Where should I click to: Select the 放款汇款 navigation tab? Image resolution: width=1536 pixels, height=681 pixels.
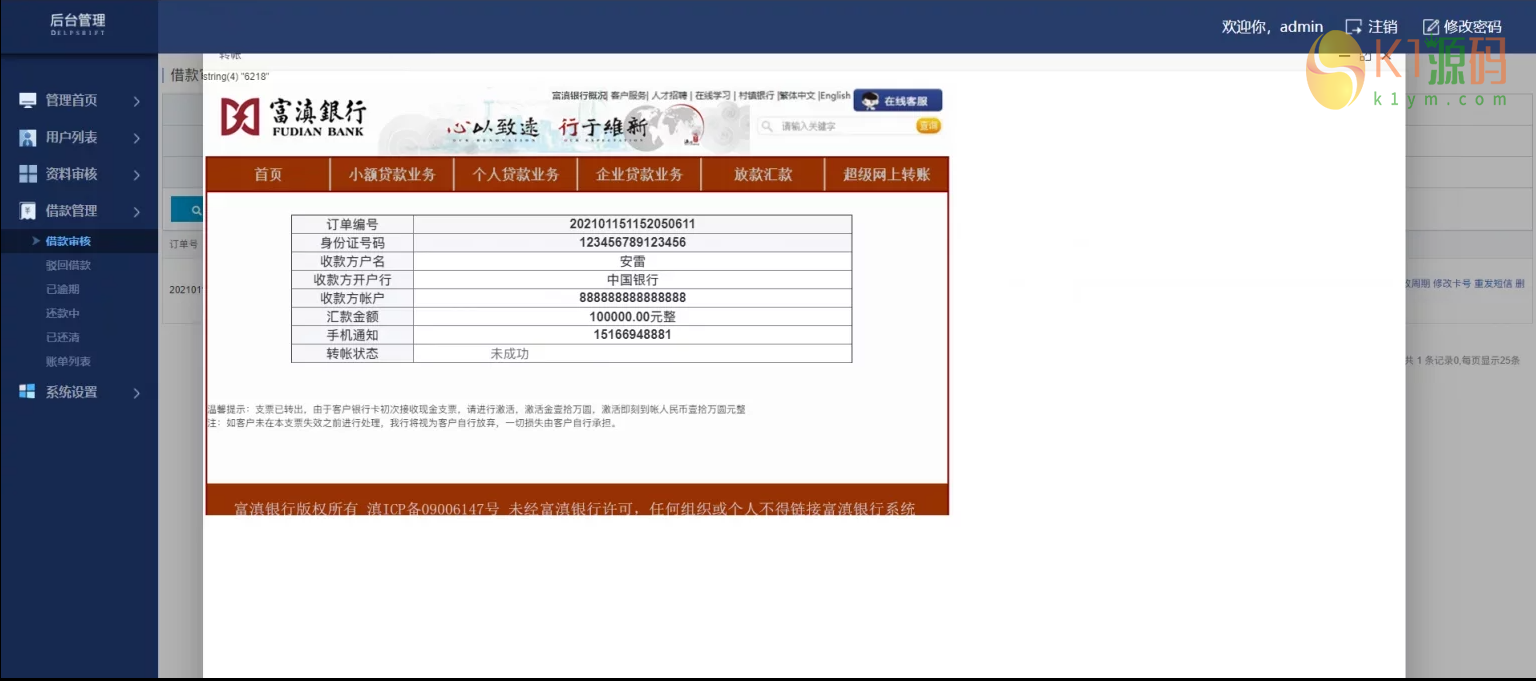[x=763, y=174]
